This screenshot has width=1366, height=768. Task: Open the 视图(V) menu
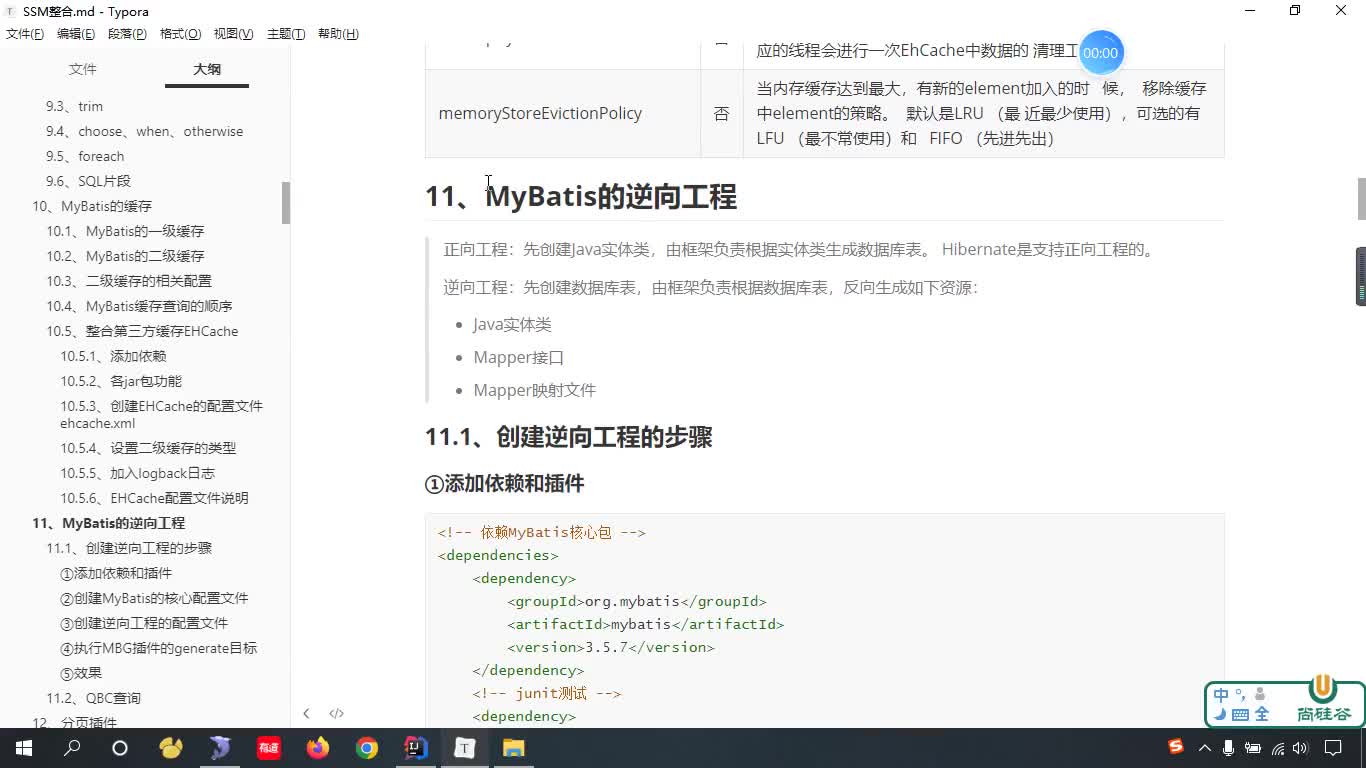[233, 34]
